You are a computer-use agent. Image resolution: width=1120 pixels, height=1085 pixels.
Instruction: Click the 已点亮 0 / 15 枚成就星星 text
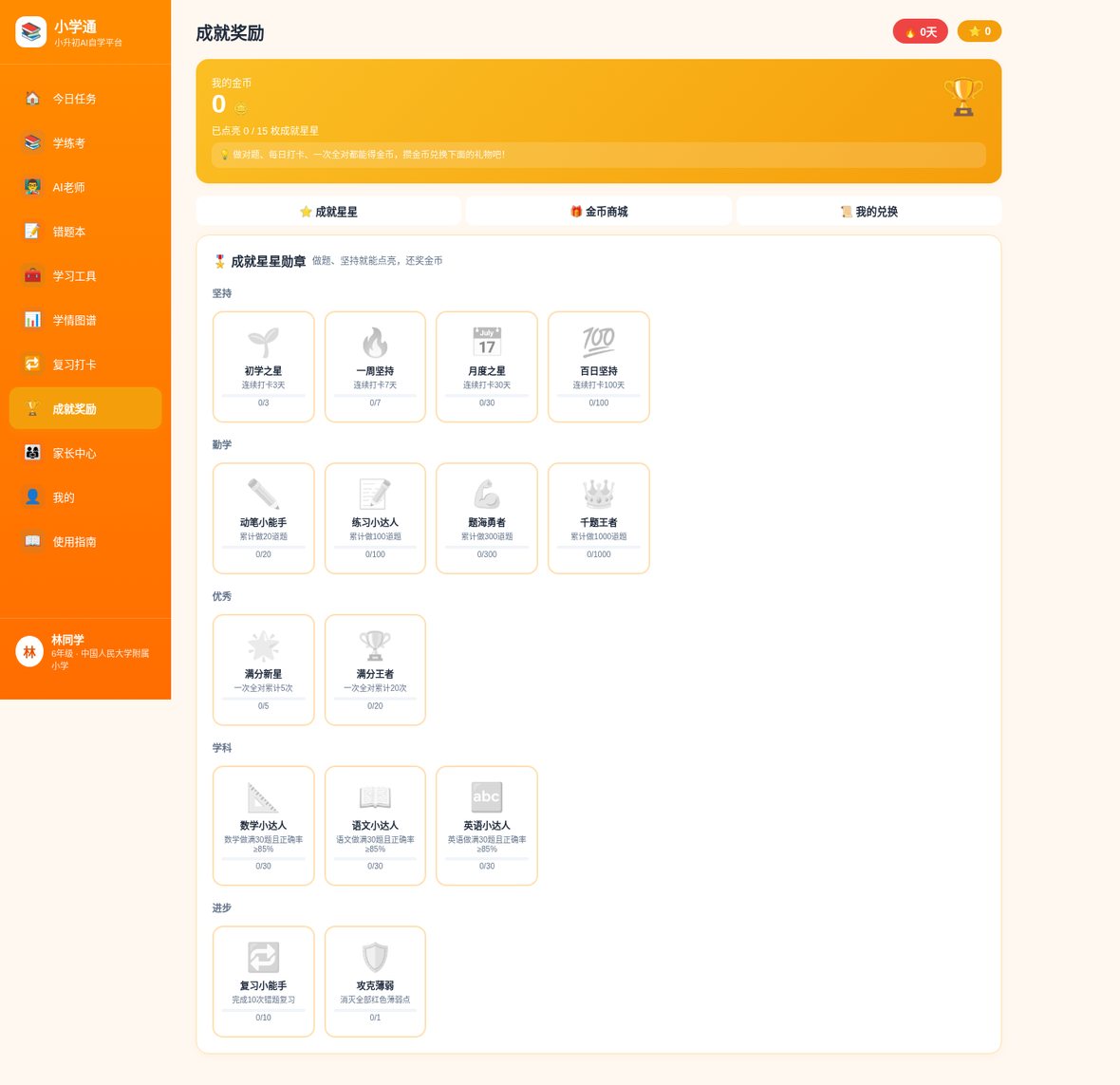pyautogui.click(x=265, y=131)
